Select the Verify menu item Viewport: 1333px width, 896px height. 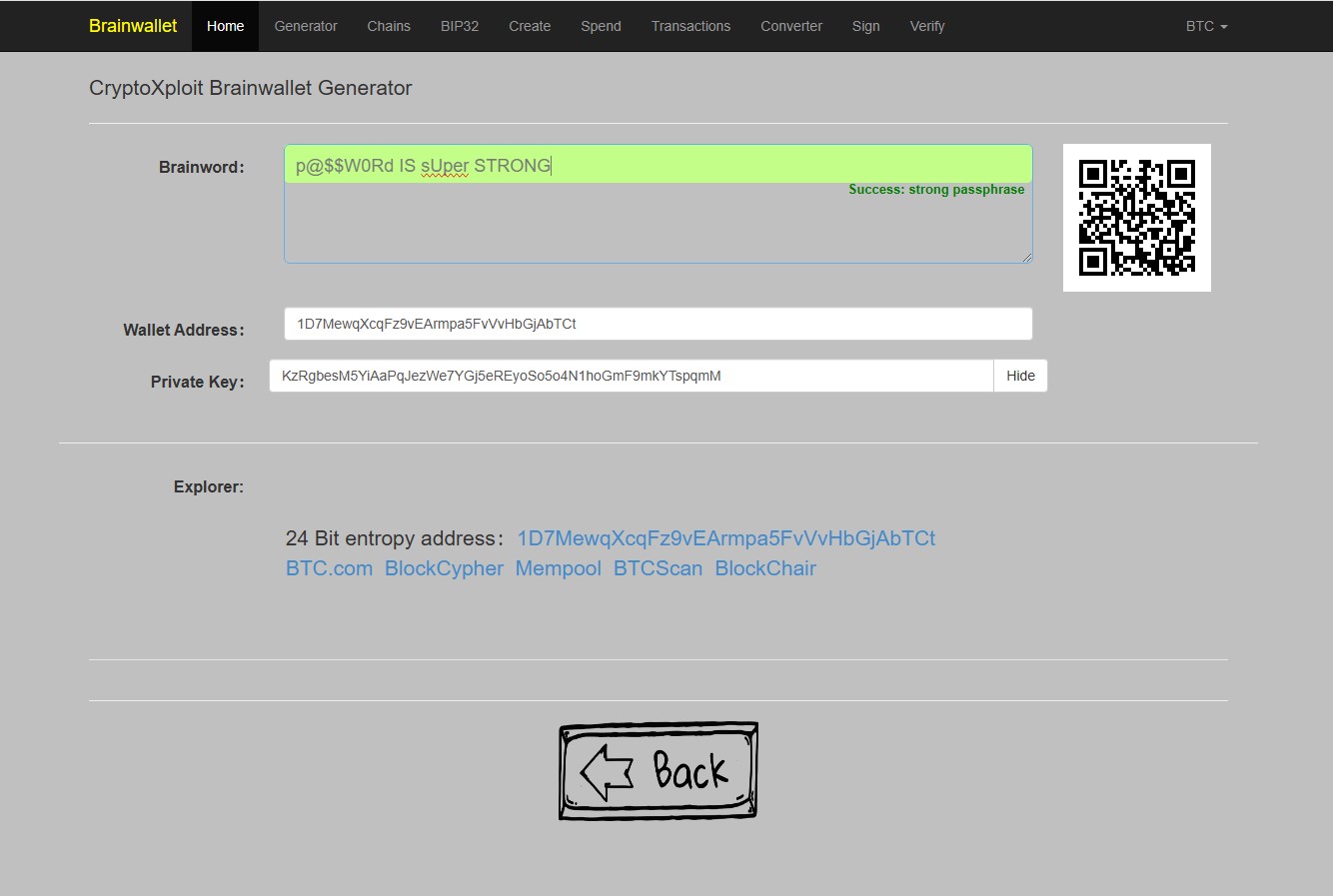click(x=926, y=26)
